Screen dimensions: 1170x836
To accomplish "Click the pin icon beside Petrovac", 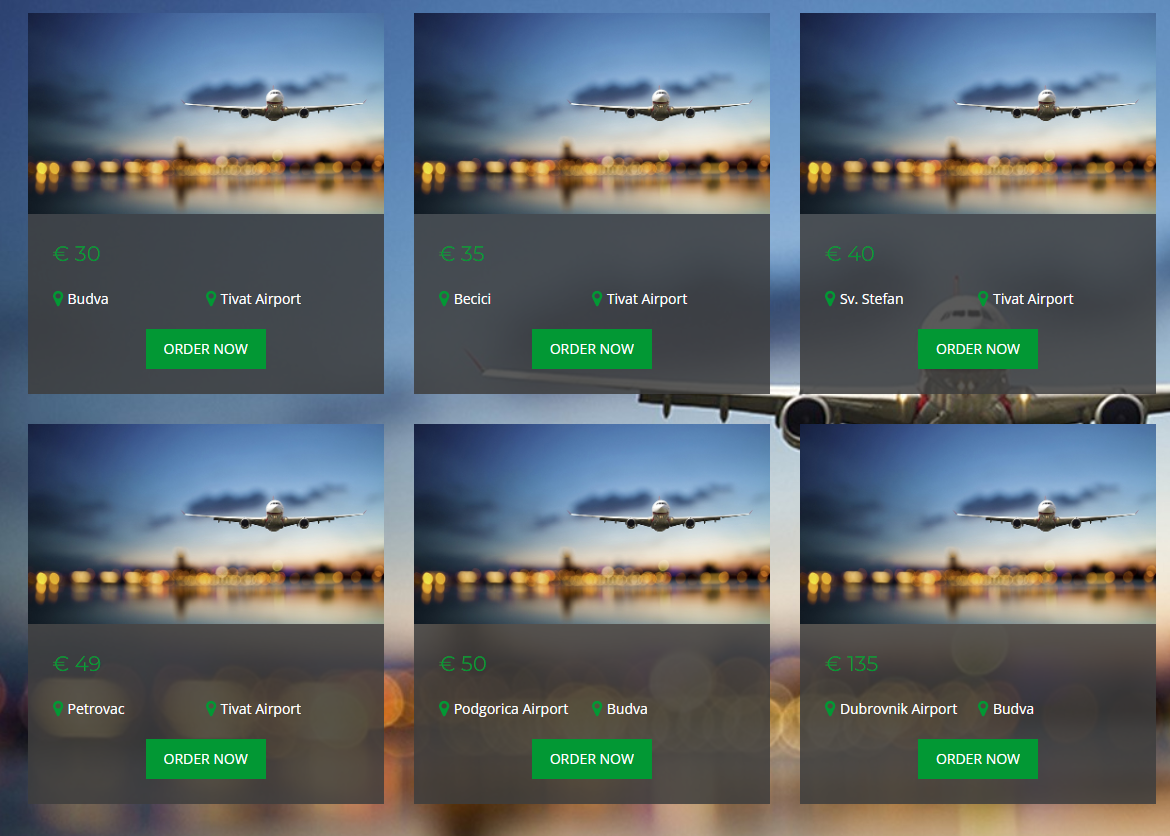I will click(57, 708).
